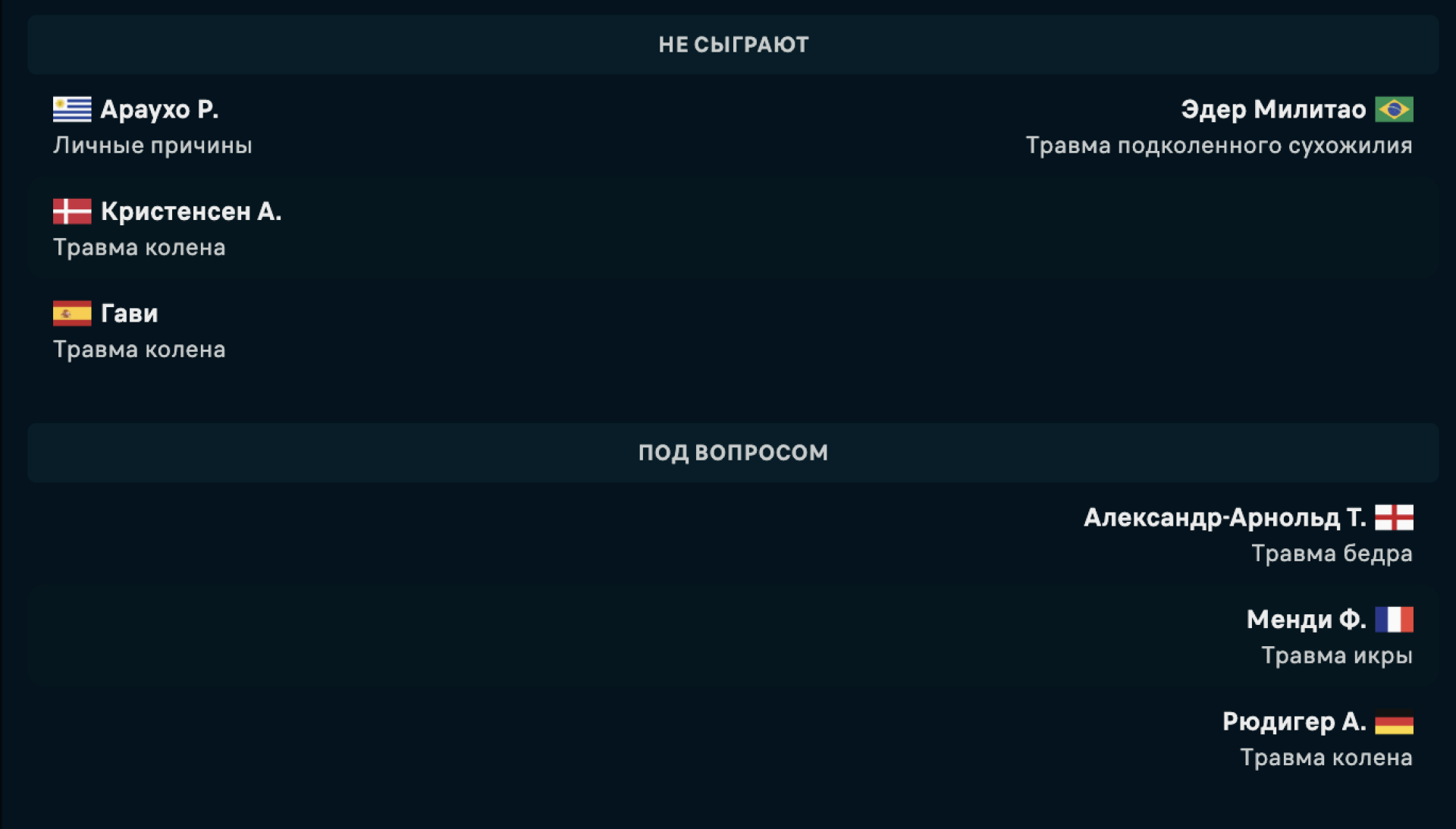
Task: Click the НЕ СЫГРАЮТ section header
Action: (x=733, y=45)
